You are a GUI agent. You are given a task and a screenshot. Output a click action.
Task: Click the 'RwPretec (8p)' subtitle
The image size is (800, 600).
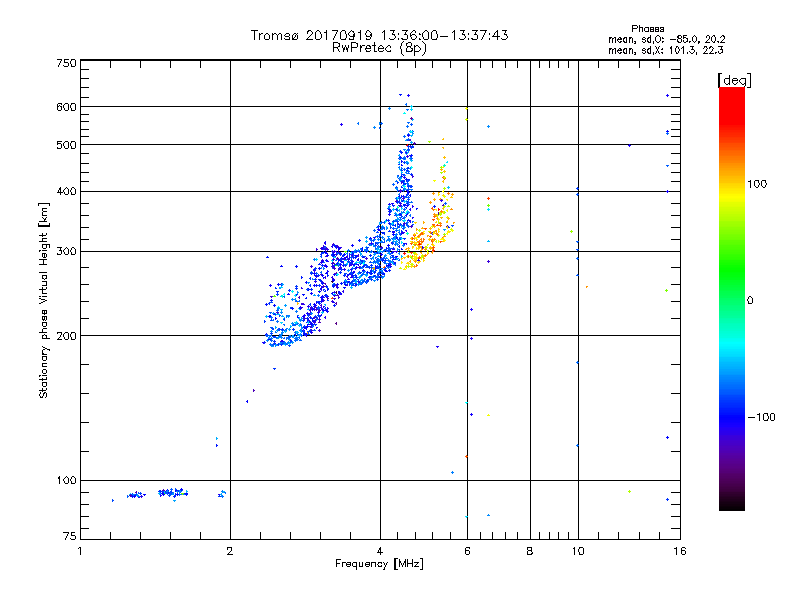(x=379, y=48)
